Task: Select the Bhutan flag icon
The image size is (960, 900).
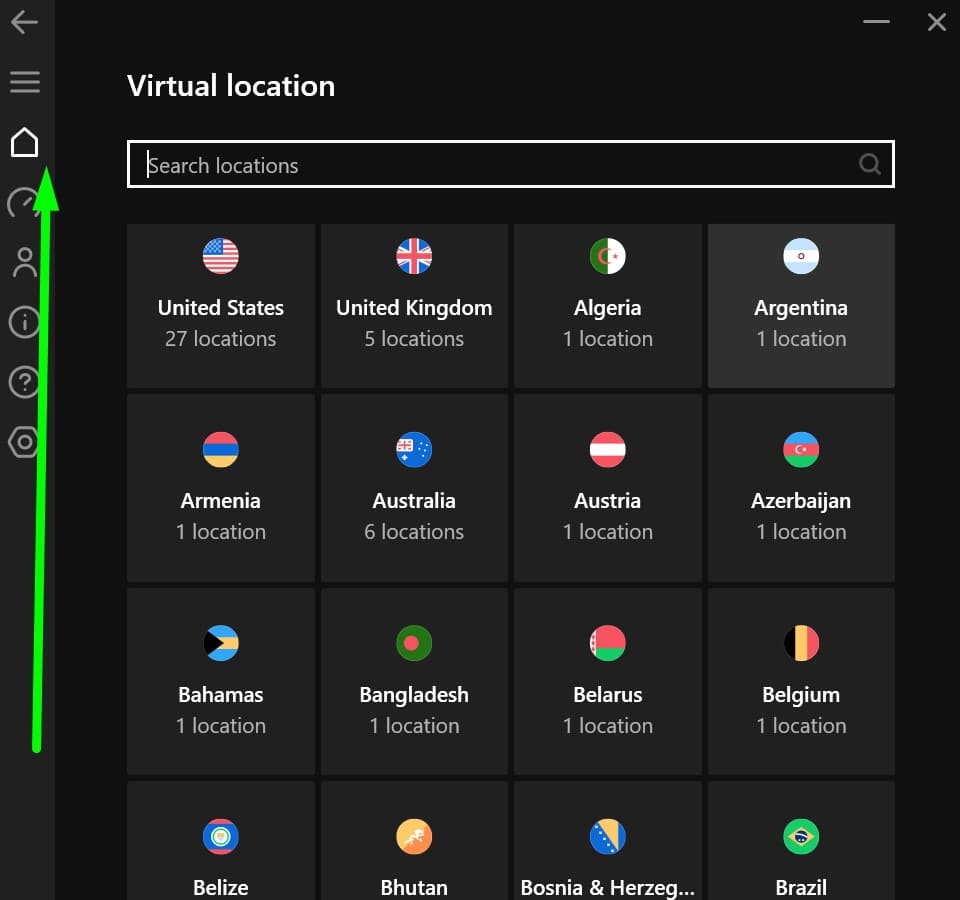Action: 414,836
